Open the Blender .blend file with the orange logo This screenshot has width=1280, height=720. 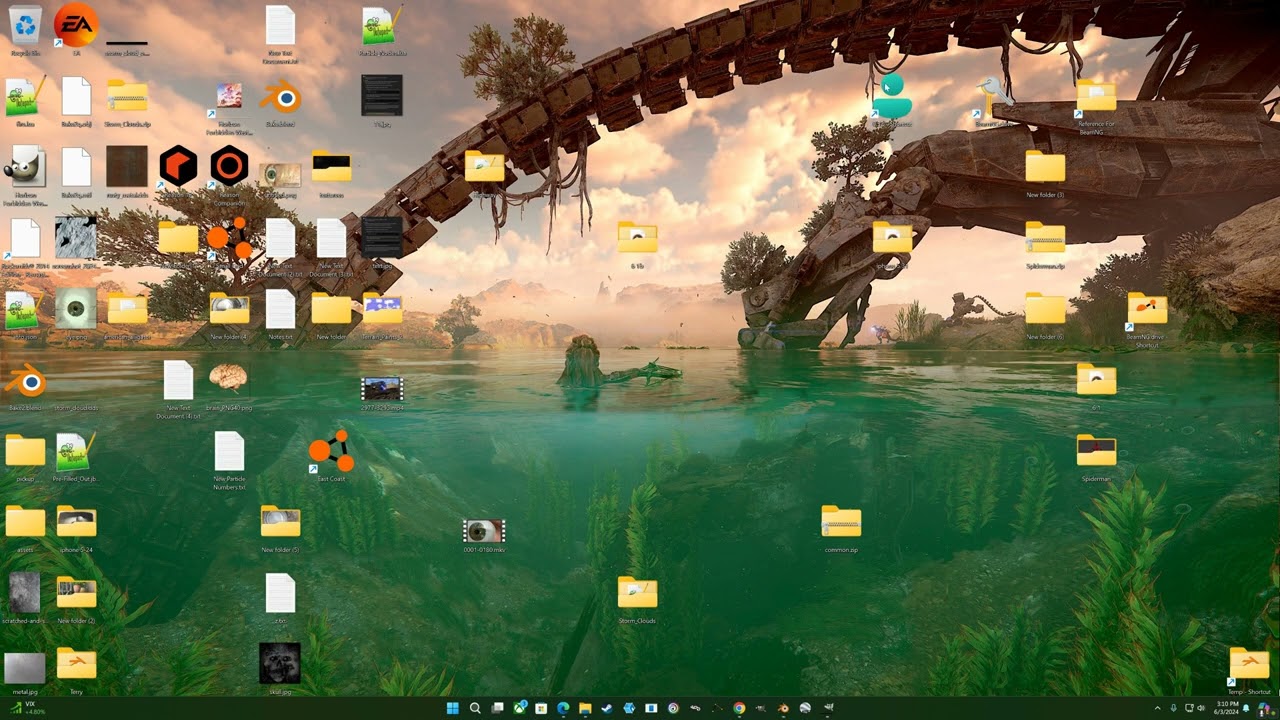coord(25,382)
